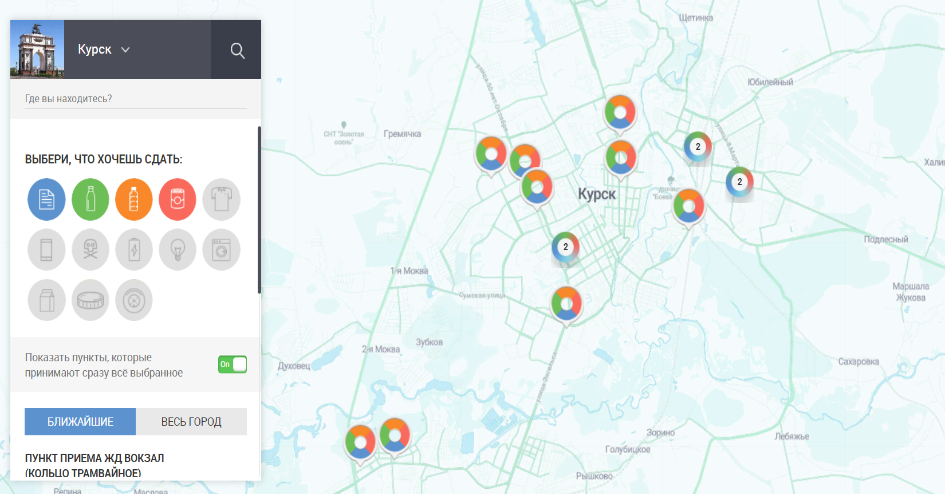
Task: Switch off the 'all selected' filter toggle
Action: 233,364
